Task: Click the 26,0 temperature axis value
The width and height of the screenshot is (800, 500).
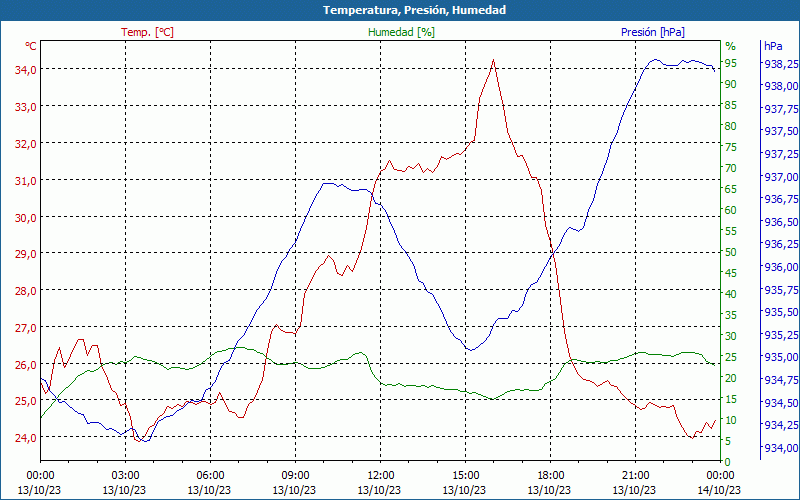Action: (26, 365)
